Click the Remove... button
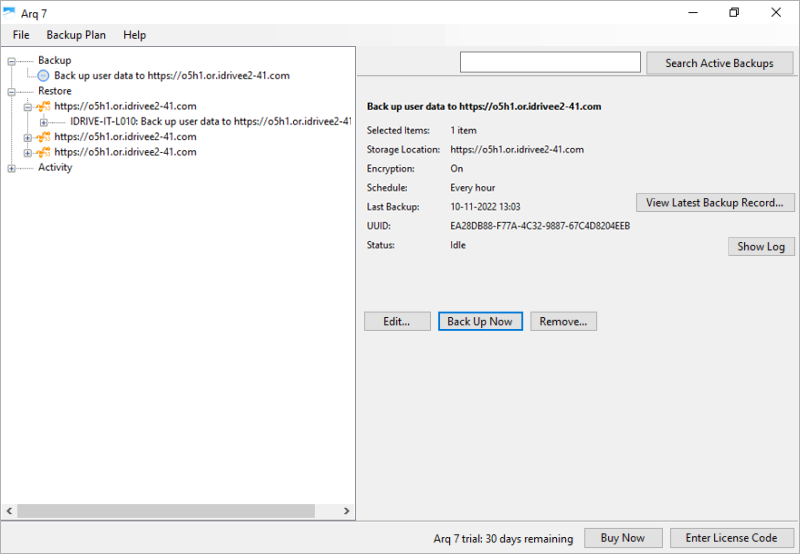 pyautogui.click(x=563, y=321)
